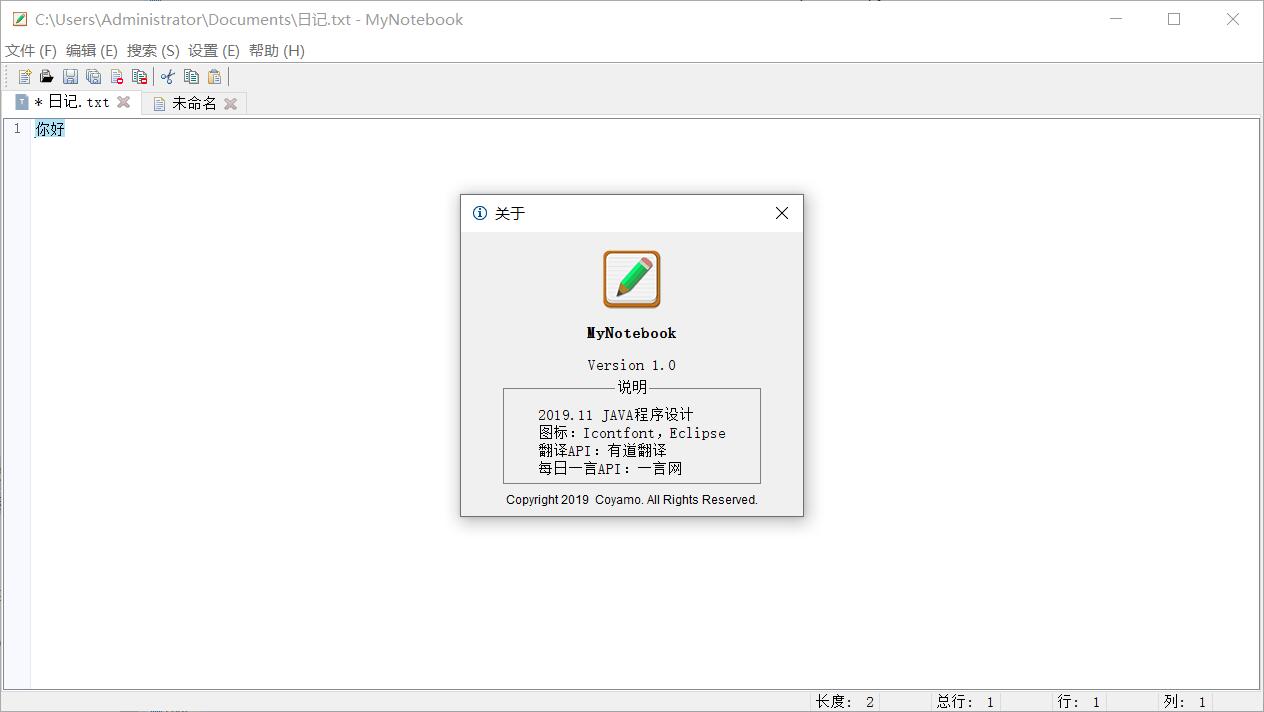Click the 总行: 1 status bar entry
1264x712 pixels.
[x=966, y=702]
